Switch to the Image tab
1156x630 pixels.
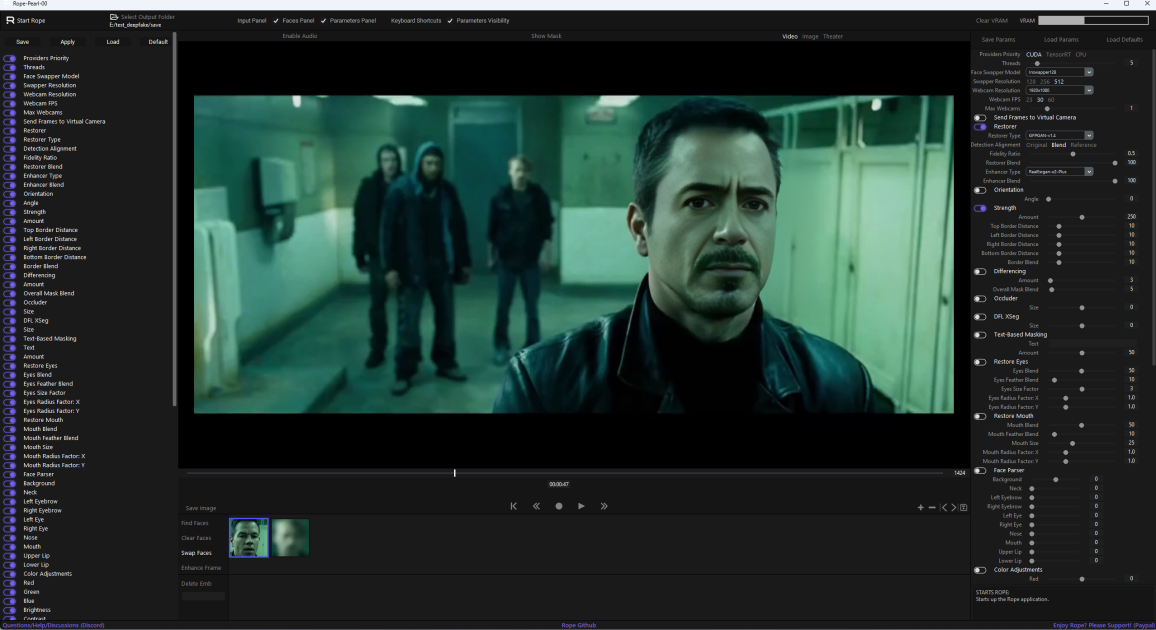pyautogui.click(x=810, y=36)
